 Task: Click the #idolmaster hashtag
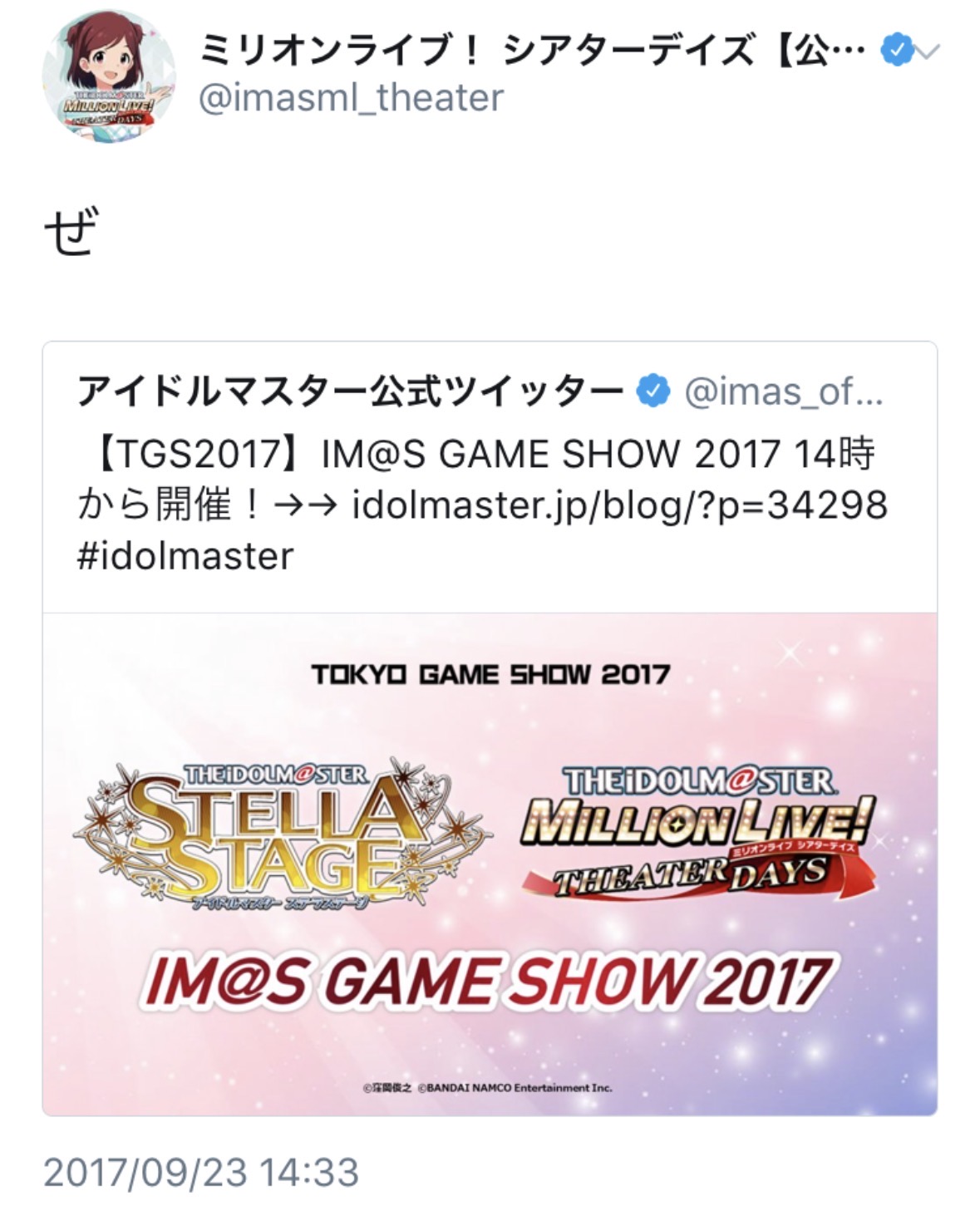[185, 556]
